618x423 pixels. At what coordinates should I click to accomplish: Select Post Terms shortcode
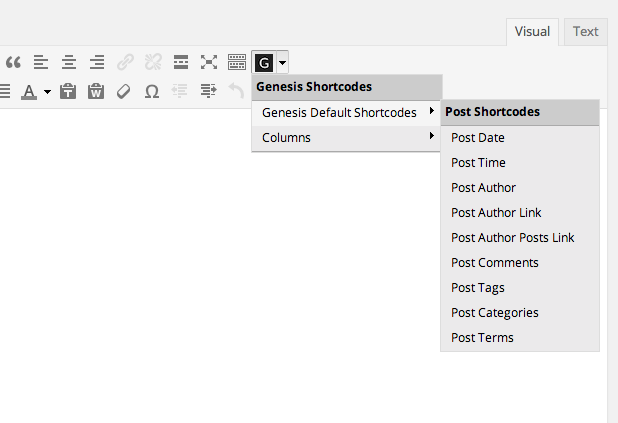(x=520, y=338)
